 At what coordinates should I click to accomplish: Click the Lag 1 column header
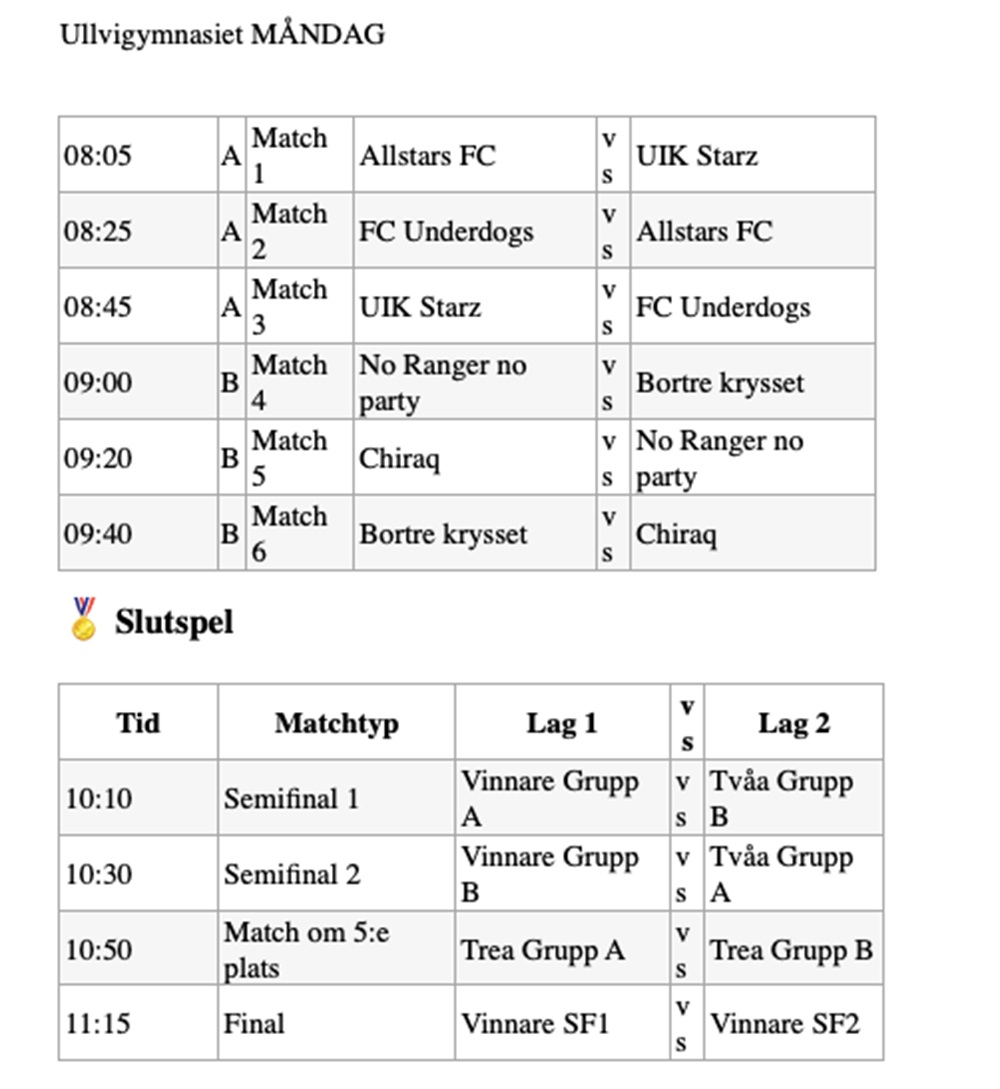(562, 723)
